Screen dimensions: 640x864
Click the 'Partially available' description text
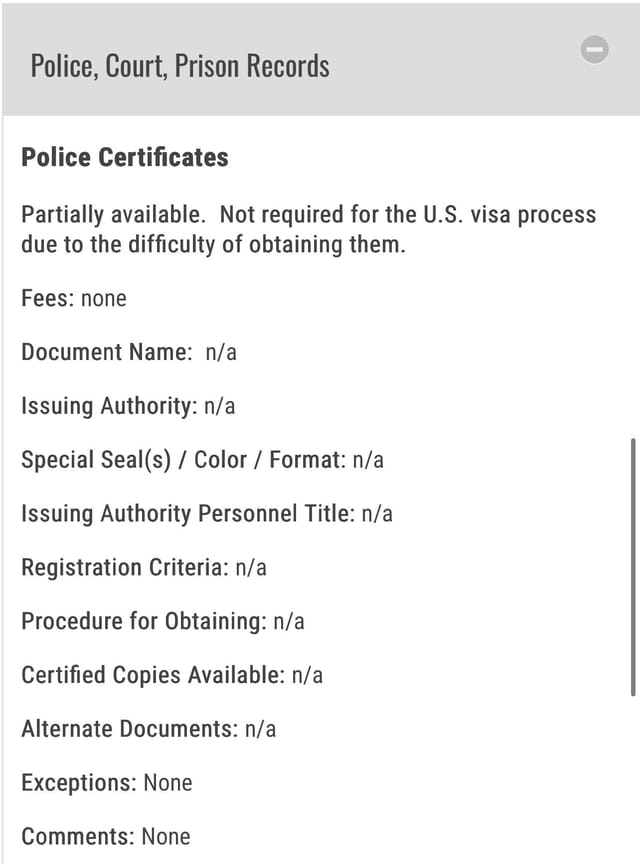pos(309,229)
